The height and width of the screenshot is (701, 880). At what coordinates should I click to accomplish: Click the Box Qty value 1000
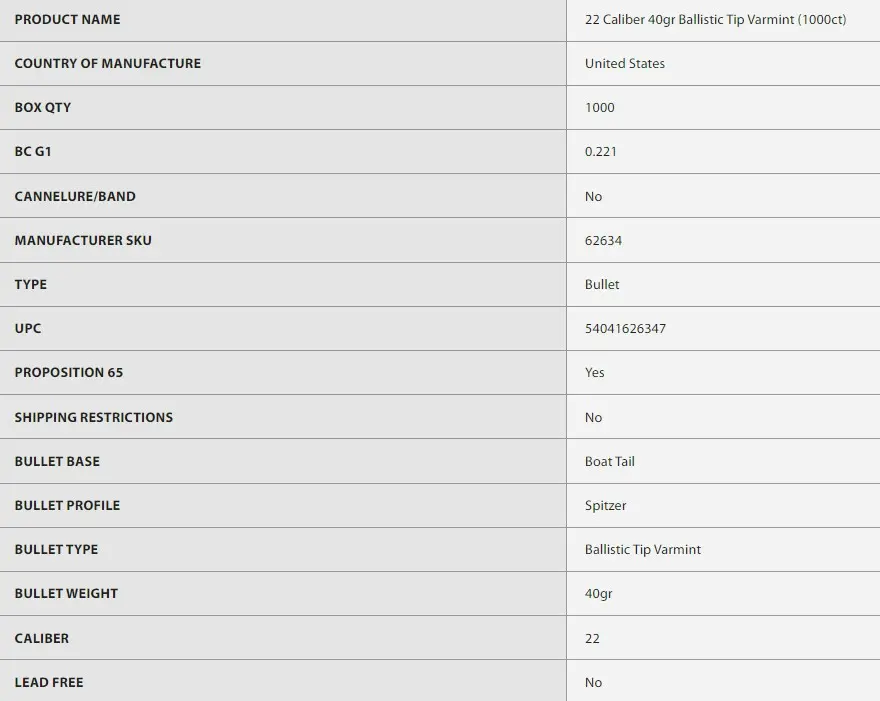point(600,108)
